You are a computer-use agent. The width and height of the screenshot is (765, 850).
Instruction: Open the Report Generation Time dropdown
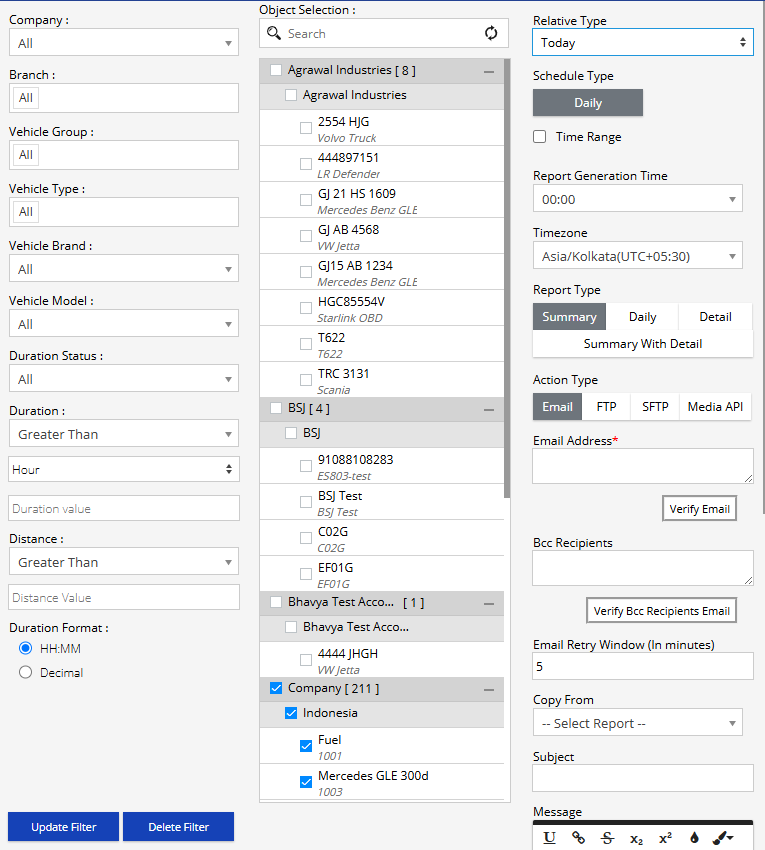(638, 199)
